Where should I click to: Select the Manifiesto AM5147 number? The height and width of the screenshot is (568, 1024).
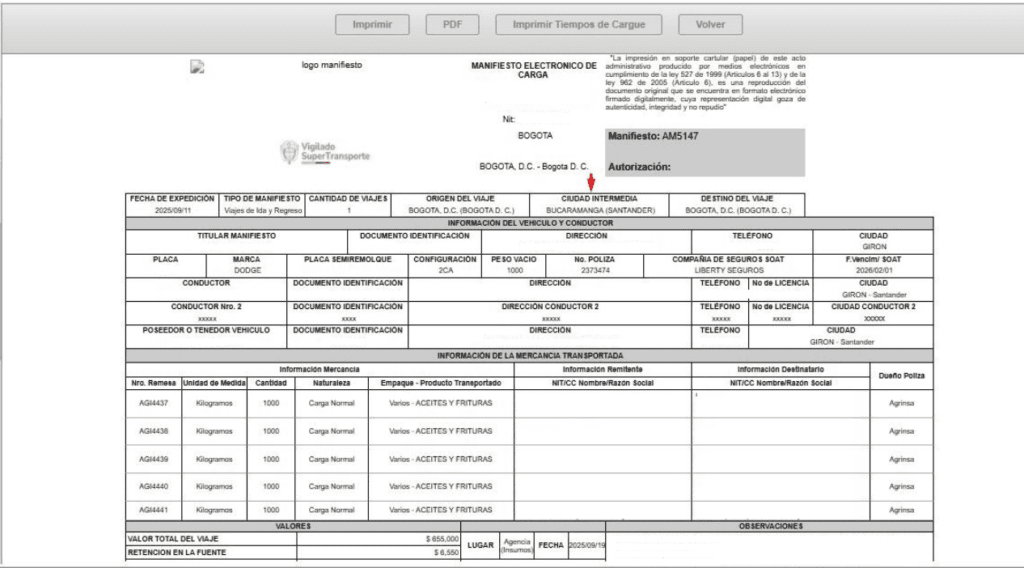pyautogui.click(x=651, y=136)
